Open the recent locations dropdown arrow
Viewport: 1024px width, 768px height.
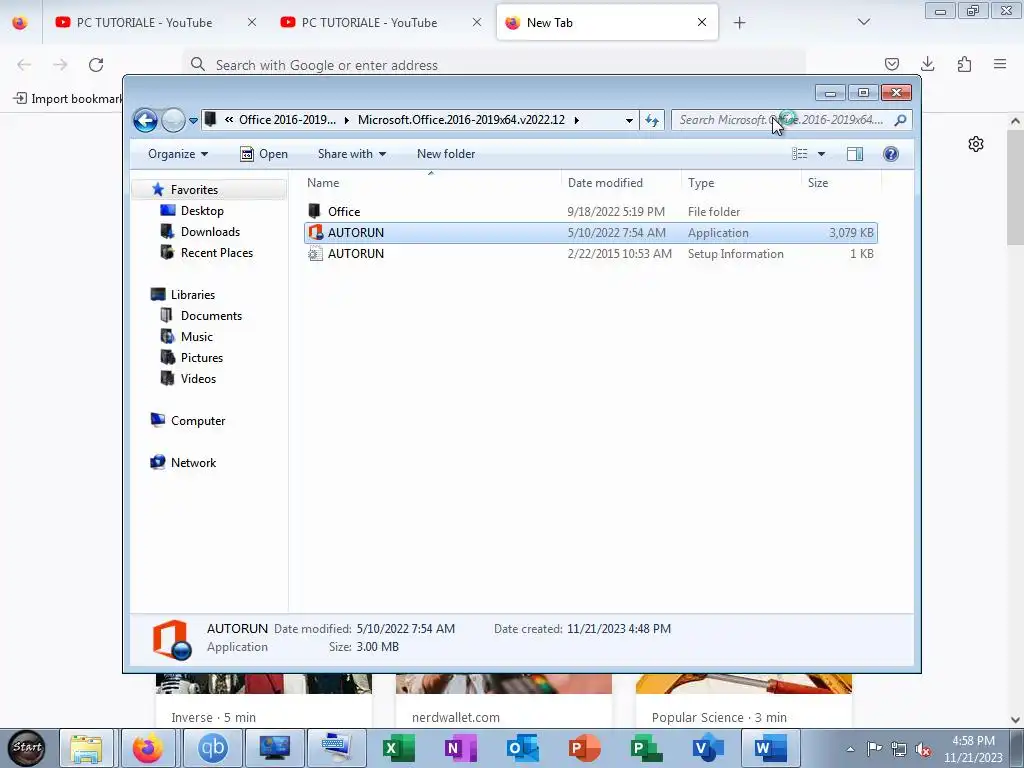[x=193, y=121]
